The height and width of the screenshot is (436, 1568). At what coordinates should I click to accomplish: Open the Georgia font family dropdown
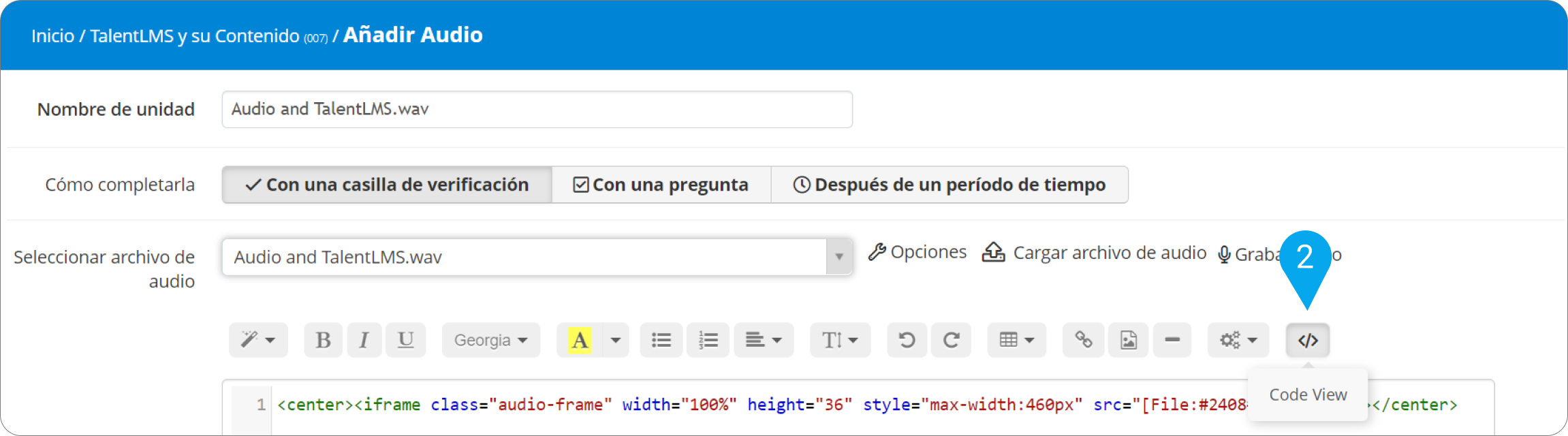[491, 340]
